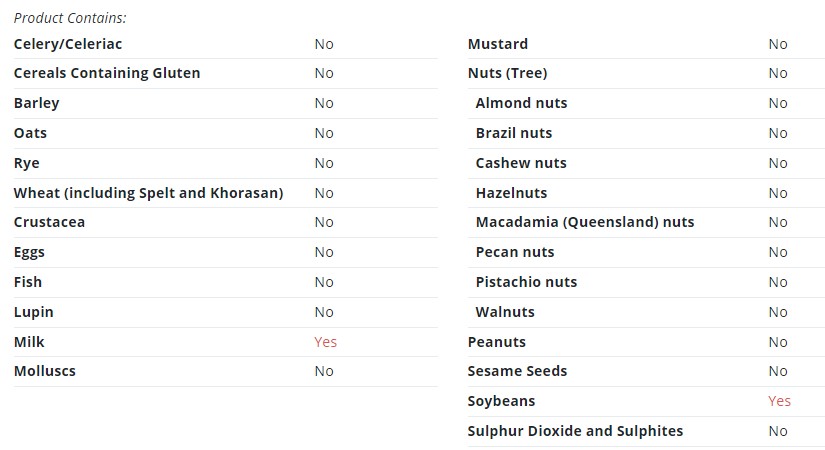Select the Molluscs allergen label
Viewport: 825px width, 450px height.
[x=45, y=371]
